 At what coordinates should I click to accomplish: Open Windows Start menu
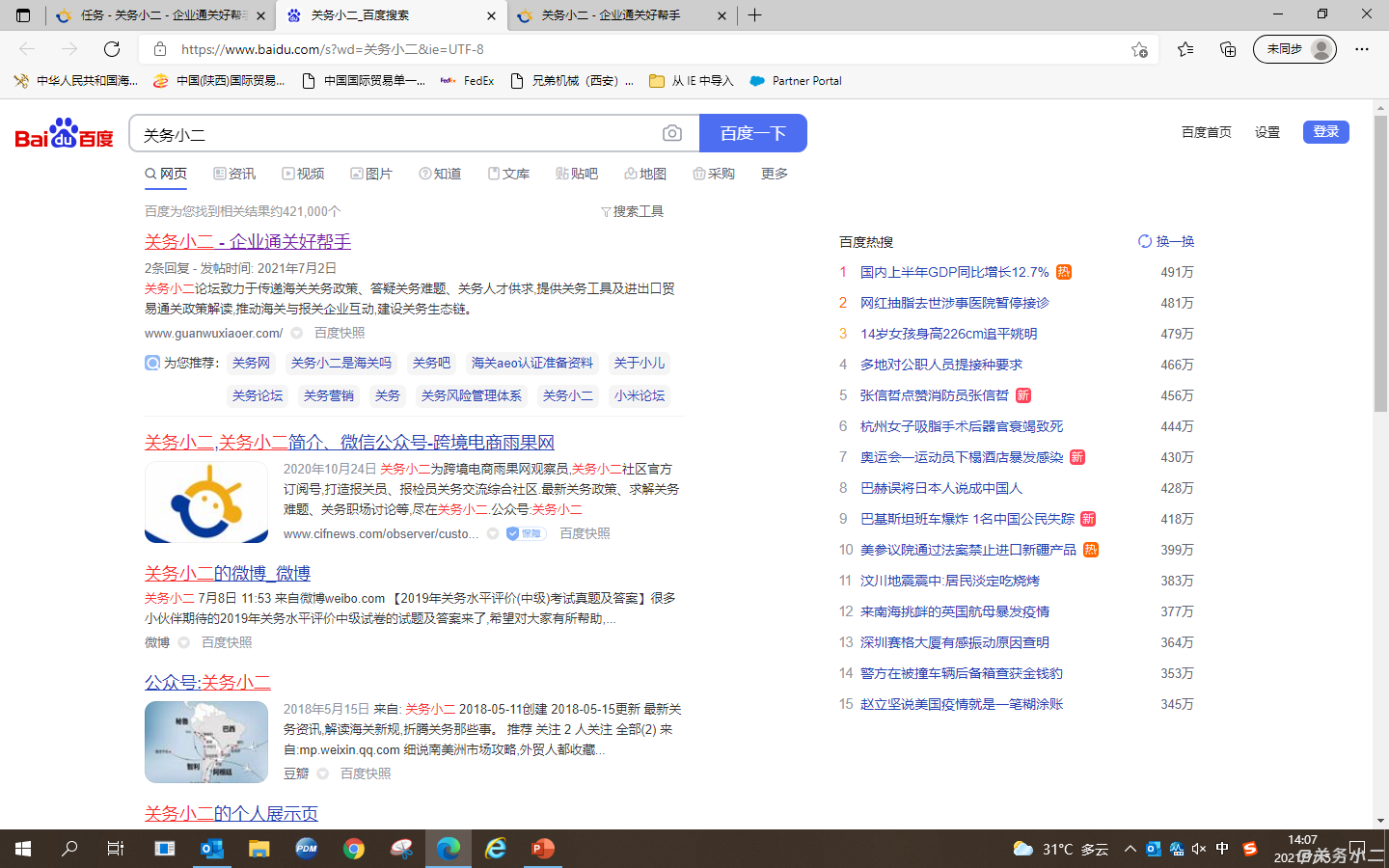click(x=23, y=849)
